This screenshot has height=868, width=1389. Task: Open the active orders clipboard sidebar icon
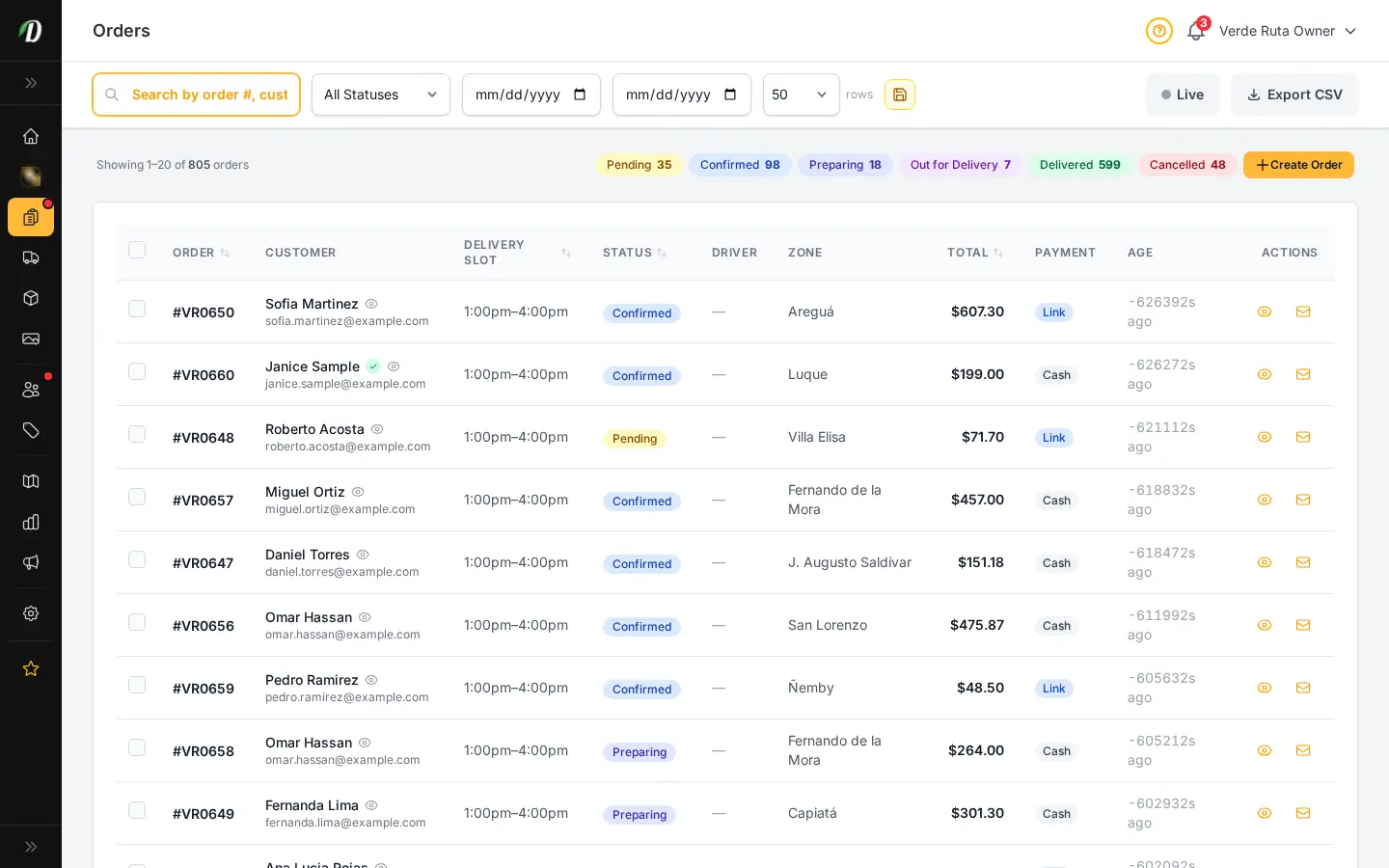point(31,217)
